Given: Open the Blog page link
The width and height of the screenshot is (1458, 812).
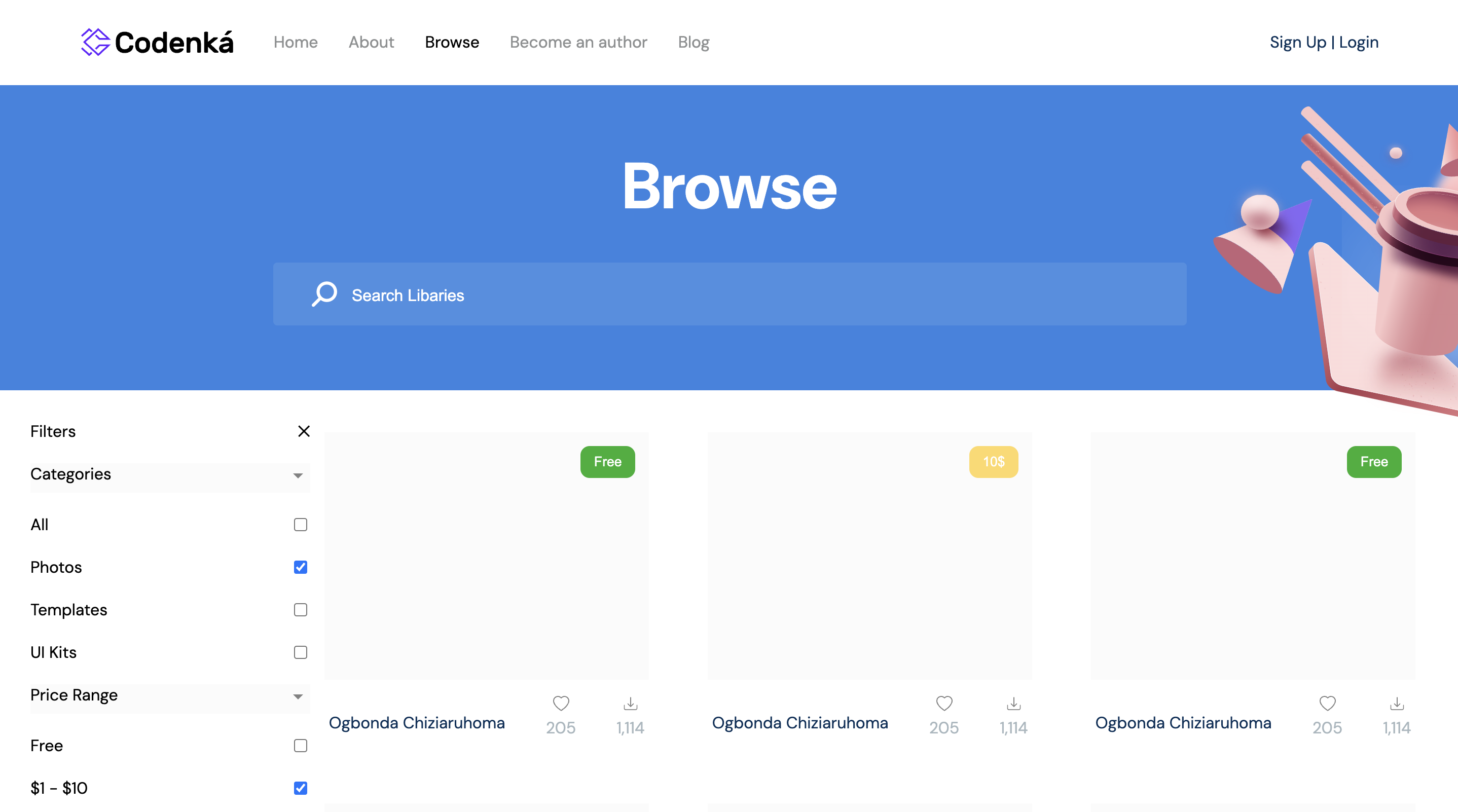Looking at the screenshot, I should 694,43.
